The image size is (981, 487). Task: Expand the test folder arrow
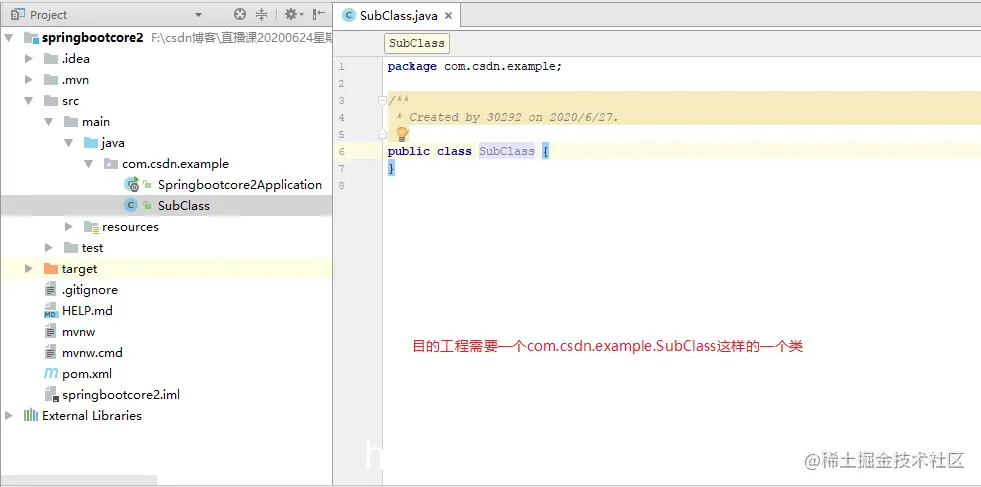[x=49, y=247]
